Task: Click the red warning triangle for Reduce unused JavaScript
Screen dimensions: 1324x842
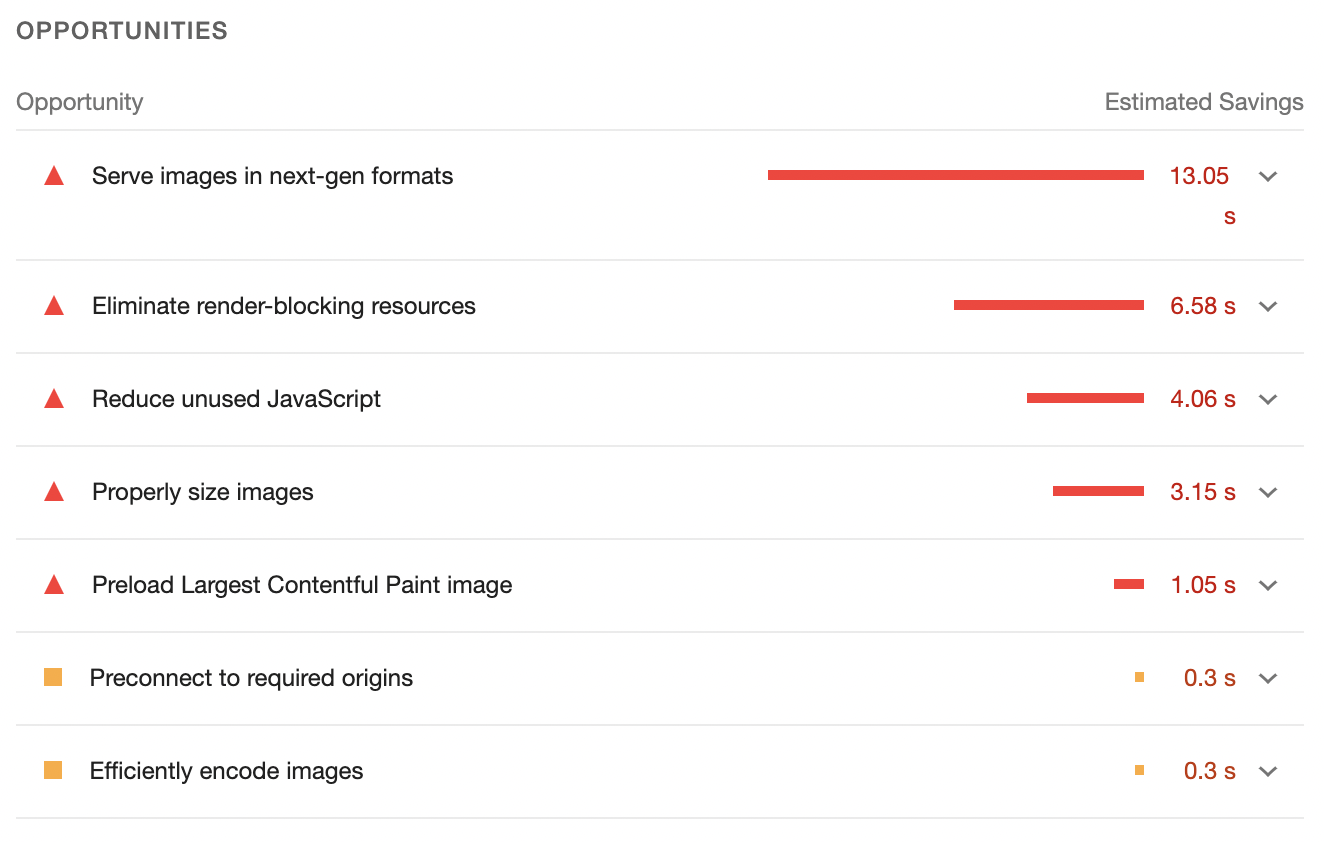Action: (x=54, y=399)
